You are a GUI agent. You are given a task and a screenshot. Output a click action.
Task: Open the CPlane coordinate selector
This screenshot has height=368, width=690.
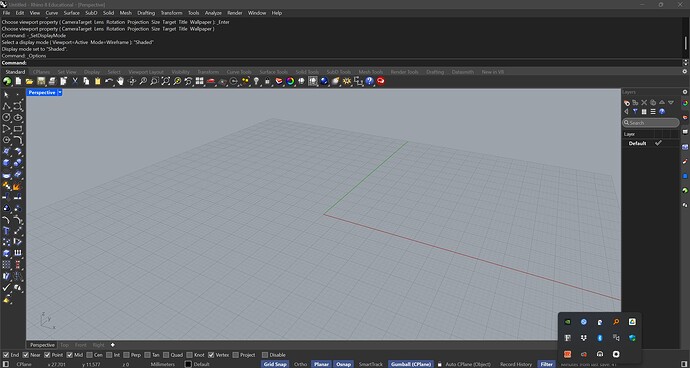click(x=24, y=364)
